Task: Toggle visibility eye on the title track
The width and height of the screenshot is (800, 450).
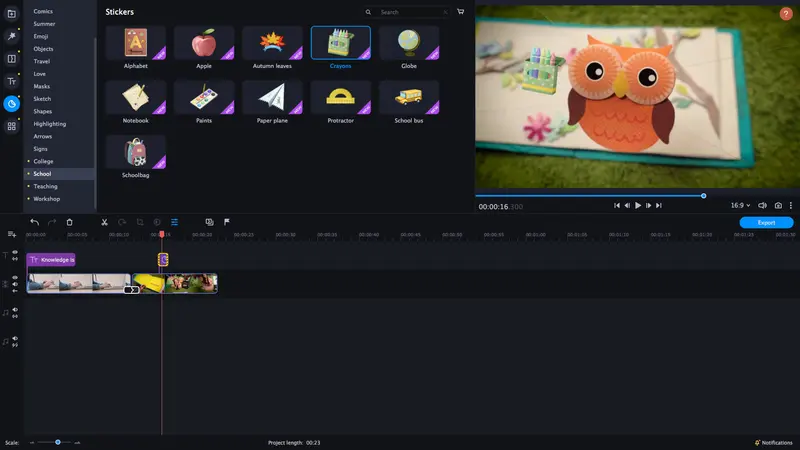Action: [x=15, y=252]
